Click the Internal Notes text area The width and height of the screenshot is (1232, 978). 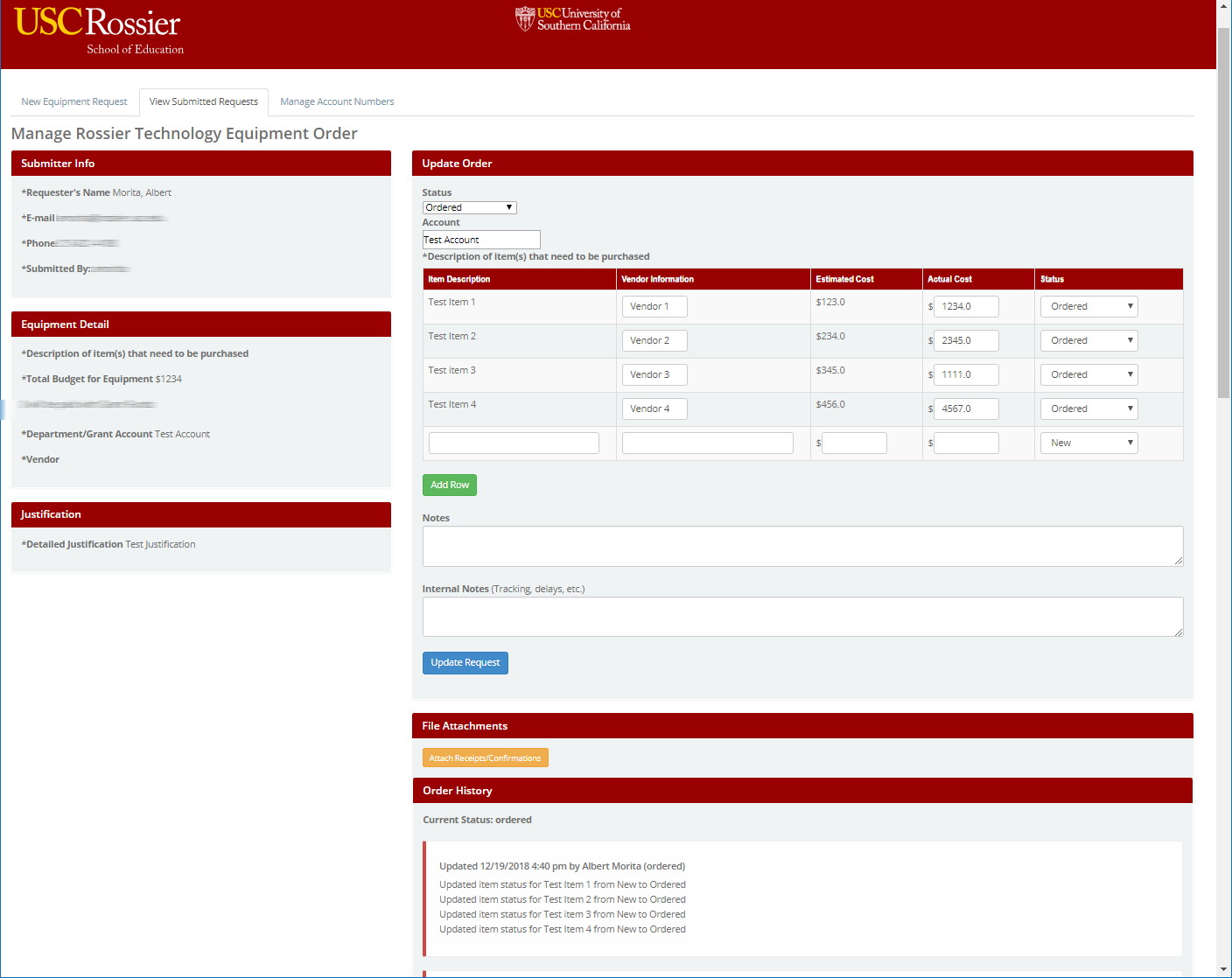pos(802,618)
